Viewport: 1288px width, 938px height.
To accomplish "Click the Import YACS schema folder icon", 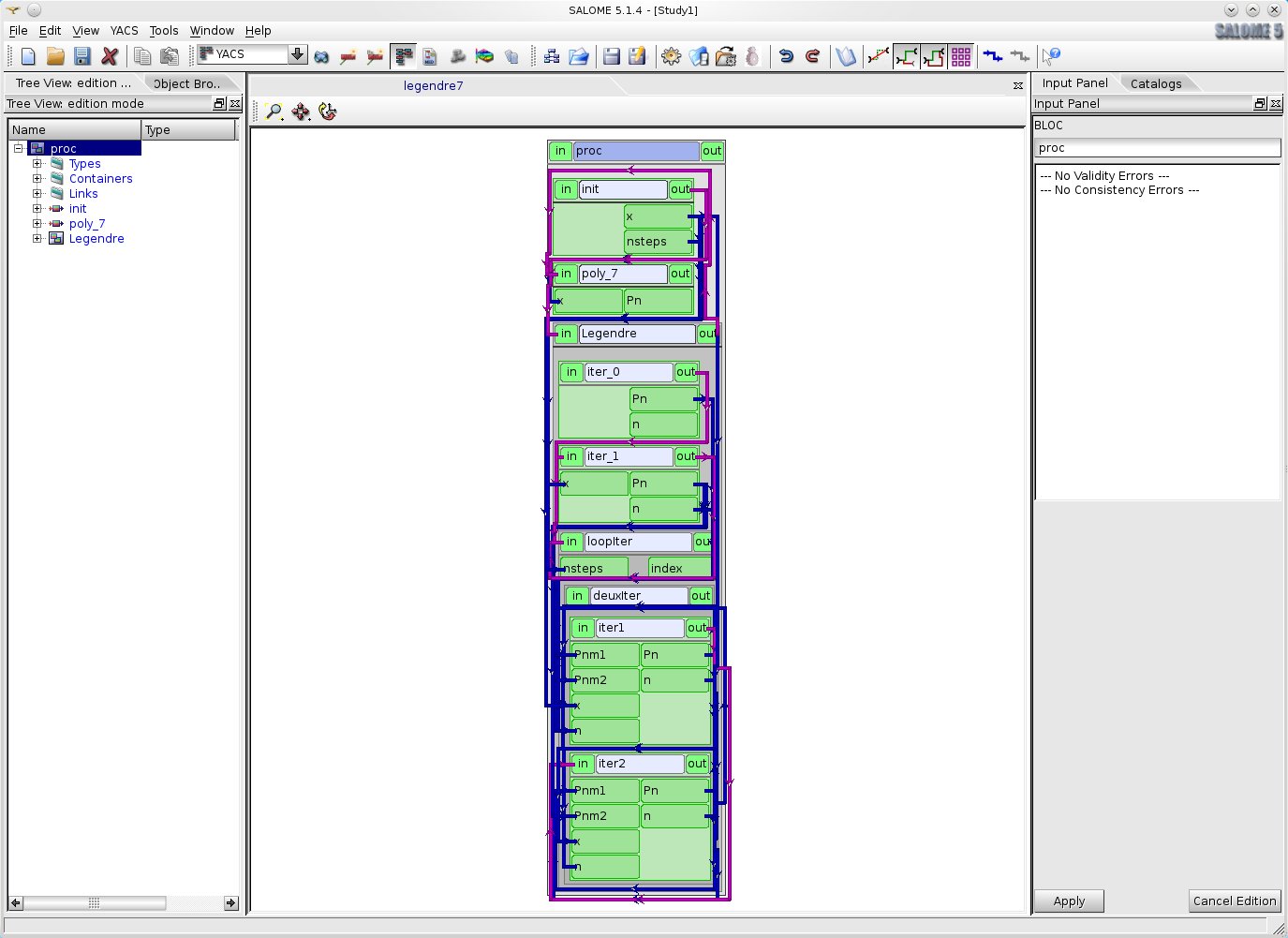I will [579, 56].
